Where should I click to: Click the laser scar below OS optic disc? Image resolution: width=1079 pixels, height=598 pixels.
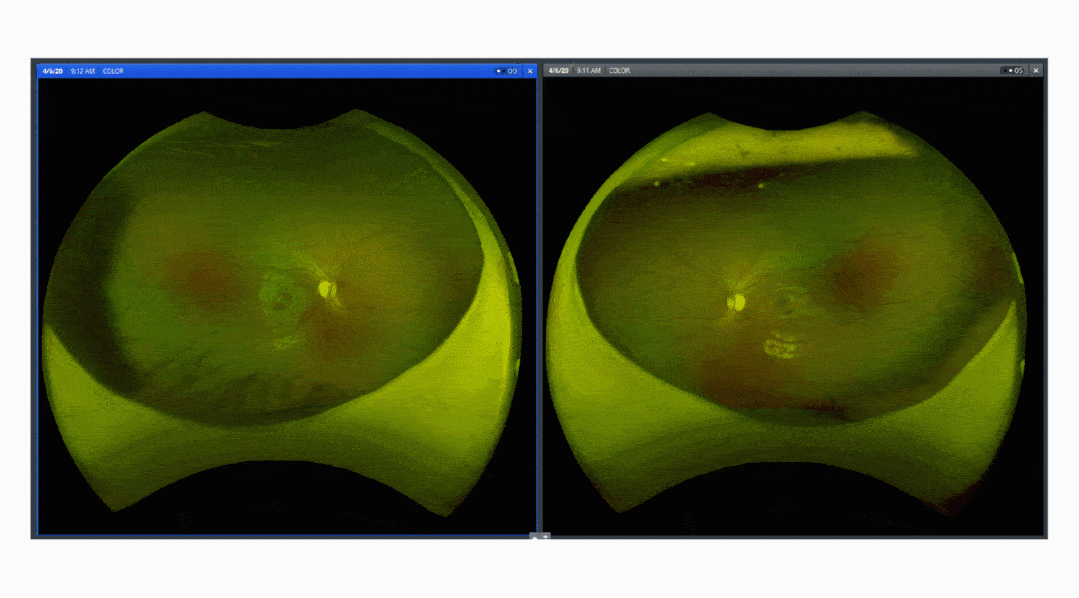(x=781, y=346)
